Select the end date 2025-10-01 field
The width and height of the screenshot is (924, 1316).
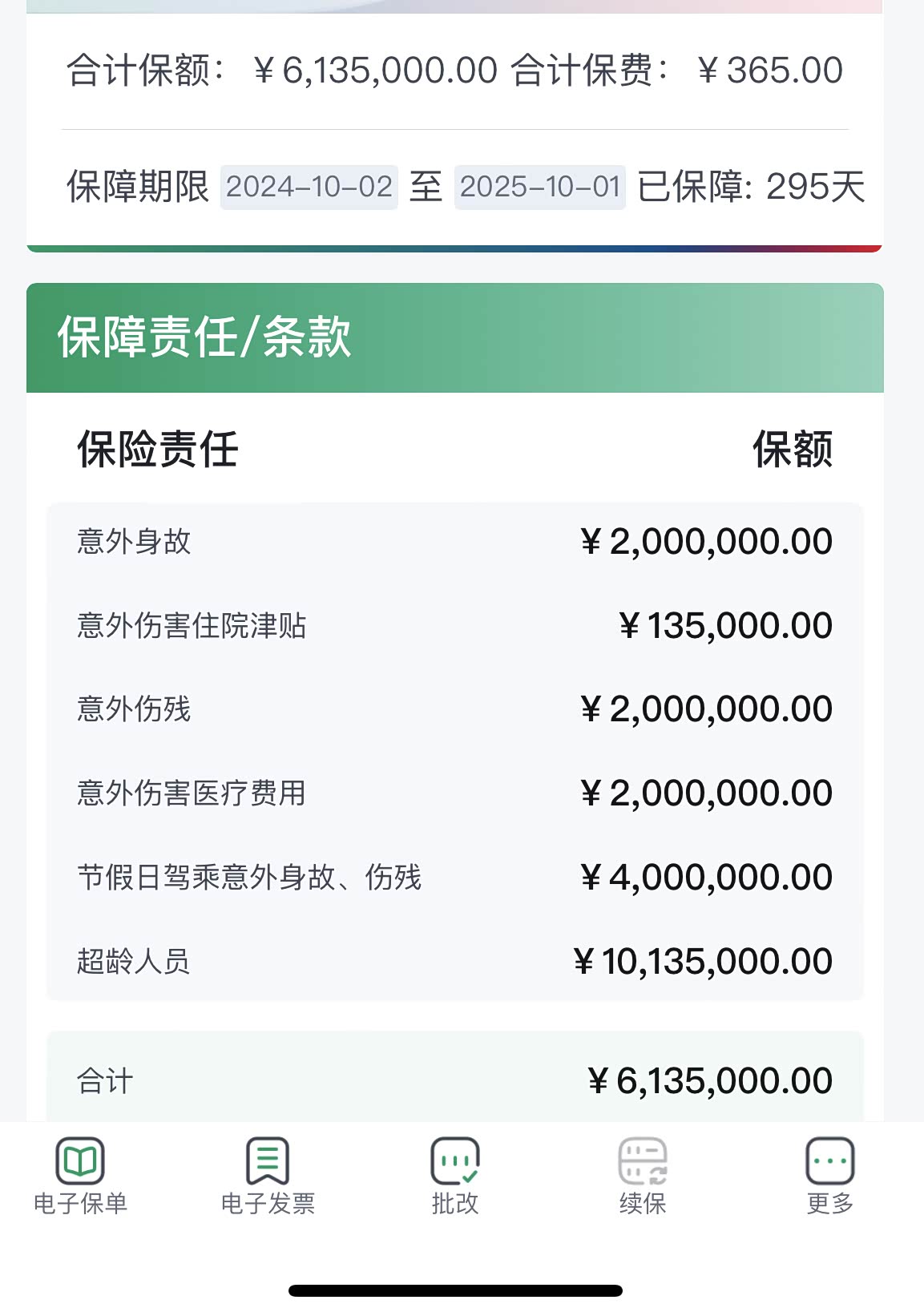[x=540, y=188]
